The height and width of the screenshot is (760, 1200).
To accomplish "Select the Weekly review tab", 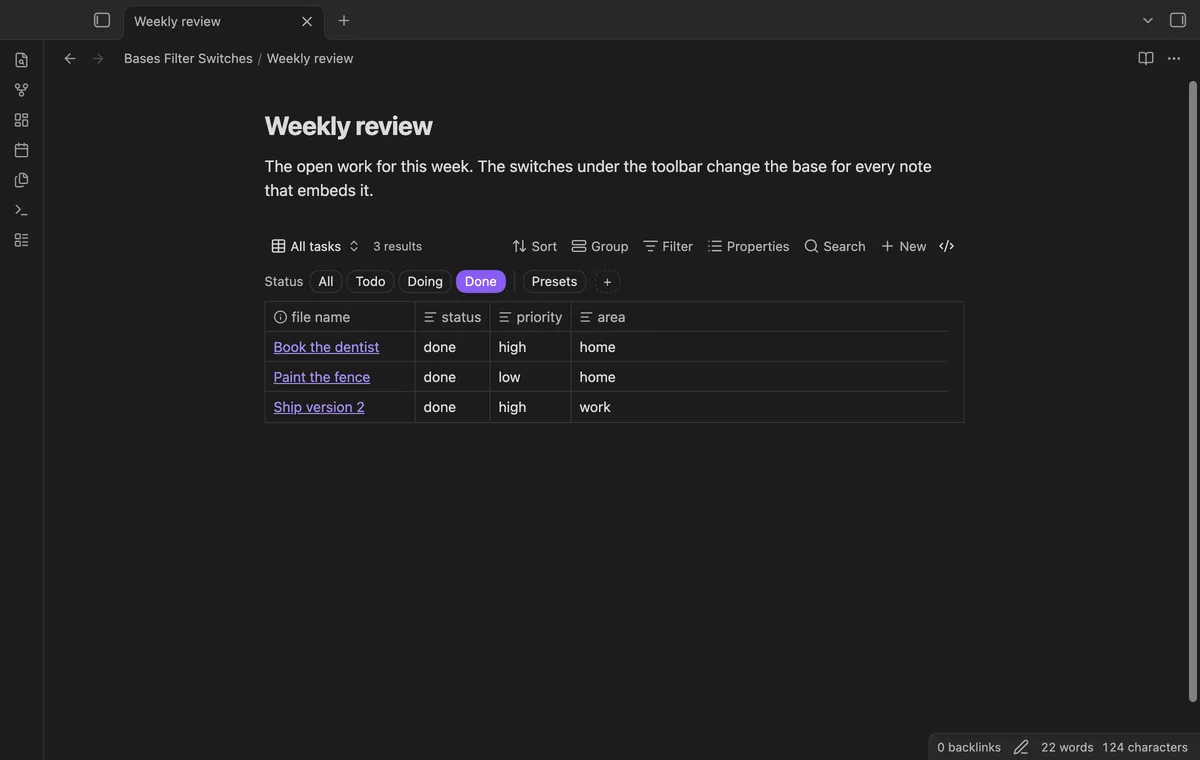I will [x=223, y=21].
